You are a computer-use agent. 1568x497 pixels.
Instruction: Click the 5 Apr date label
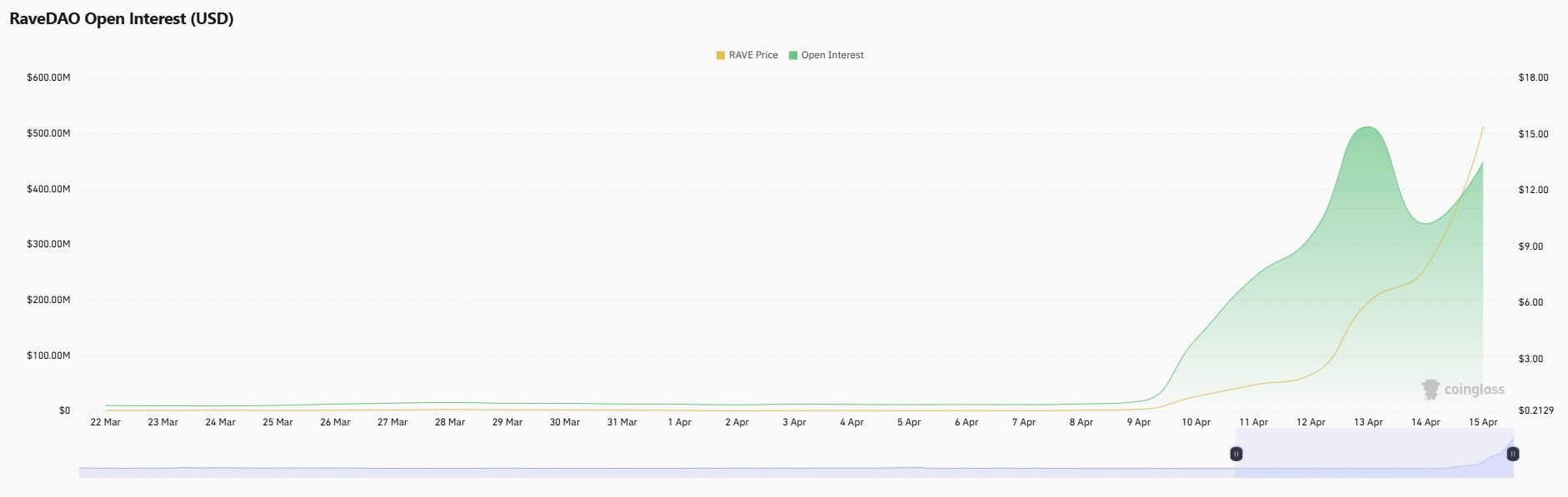coord(909,422)
